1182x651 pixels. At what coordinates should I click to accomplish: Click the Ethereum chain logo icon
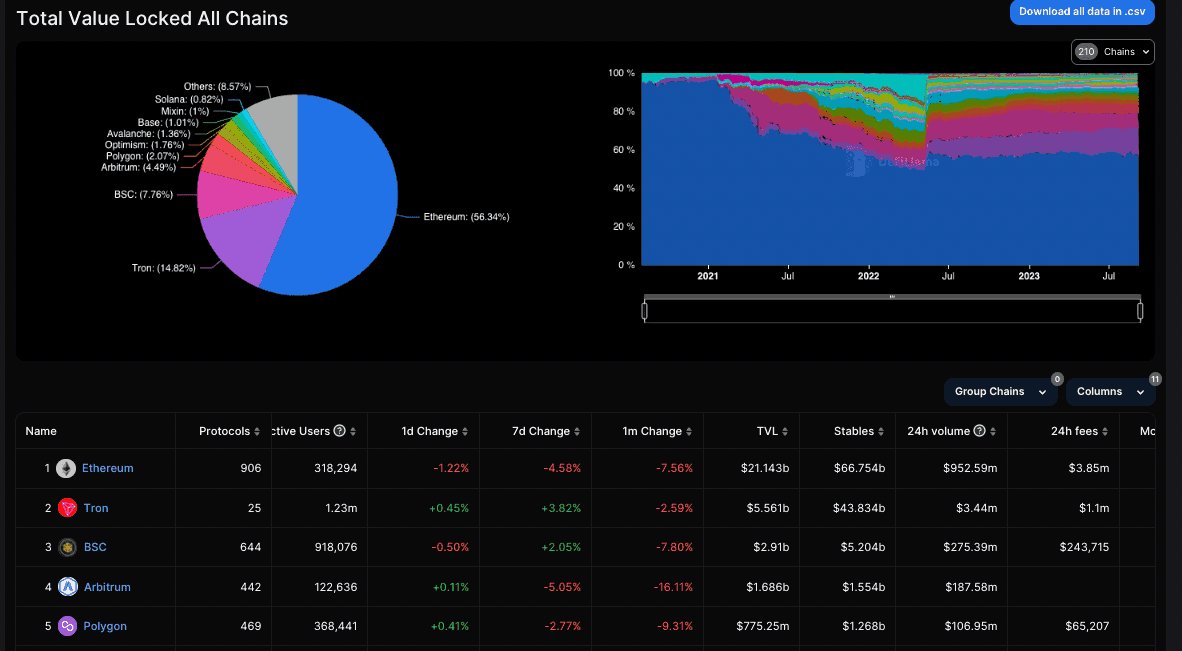[66, 469]
